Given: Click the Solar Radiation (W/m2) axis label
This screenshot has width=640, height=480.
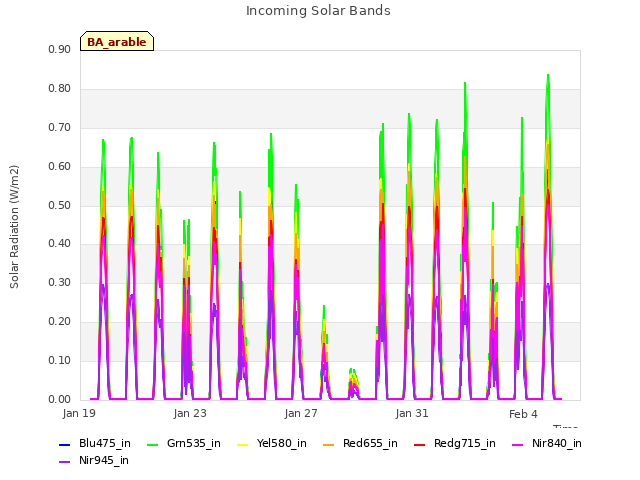Looking at the screenshot, I should point(14,227).
